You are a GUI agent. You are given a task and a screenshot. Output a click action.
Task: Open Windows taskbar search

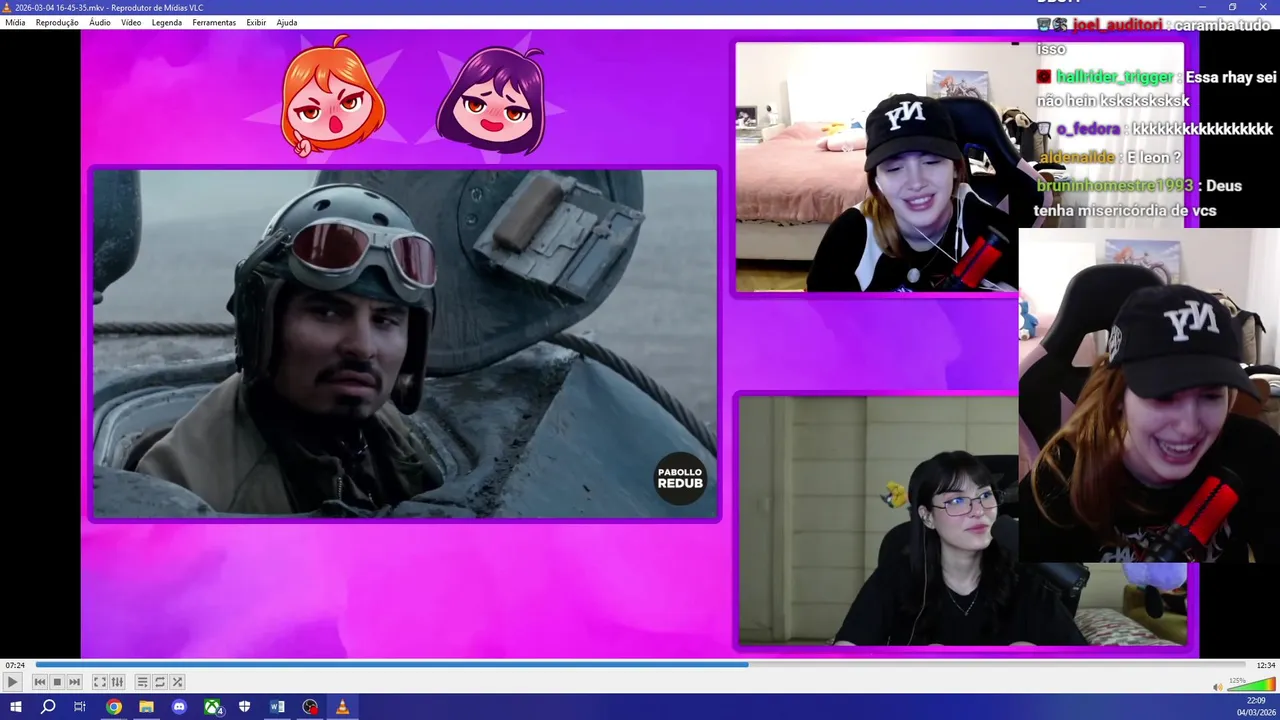48,707
